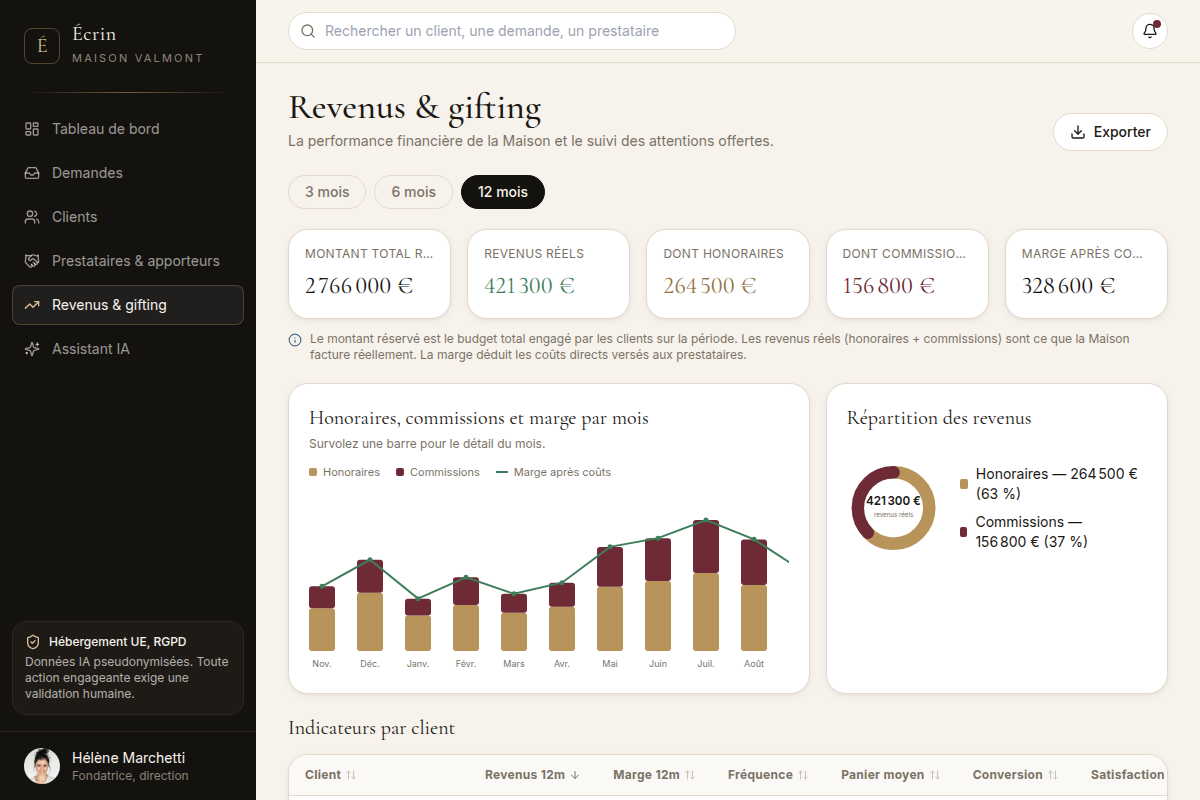Go to Demandes page

pos(128,173)
